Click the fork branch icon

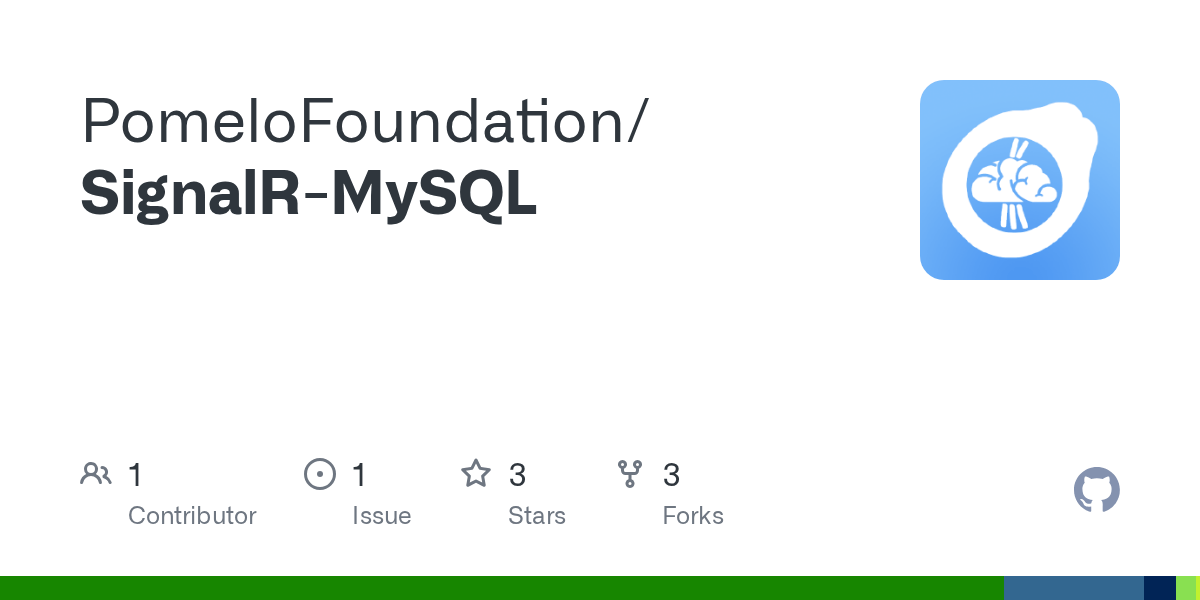coord(630,474)
